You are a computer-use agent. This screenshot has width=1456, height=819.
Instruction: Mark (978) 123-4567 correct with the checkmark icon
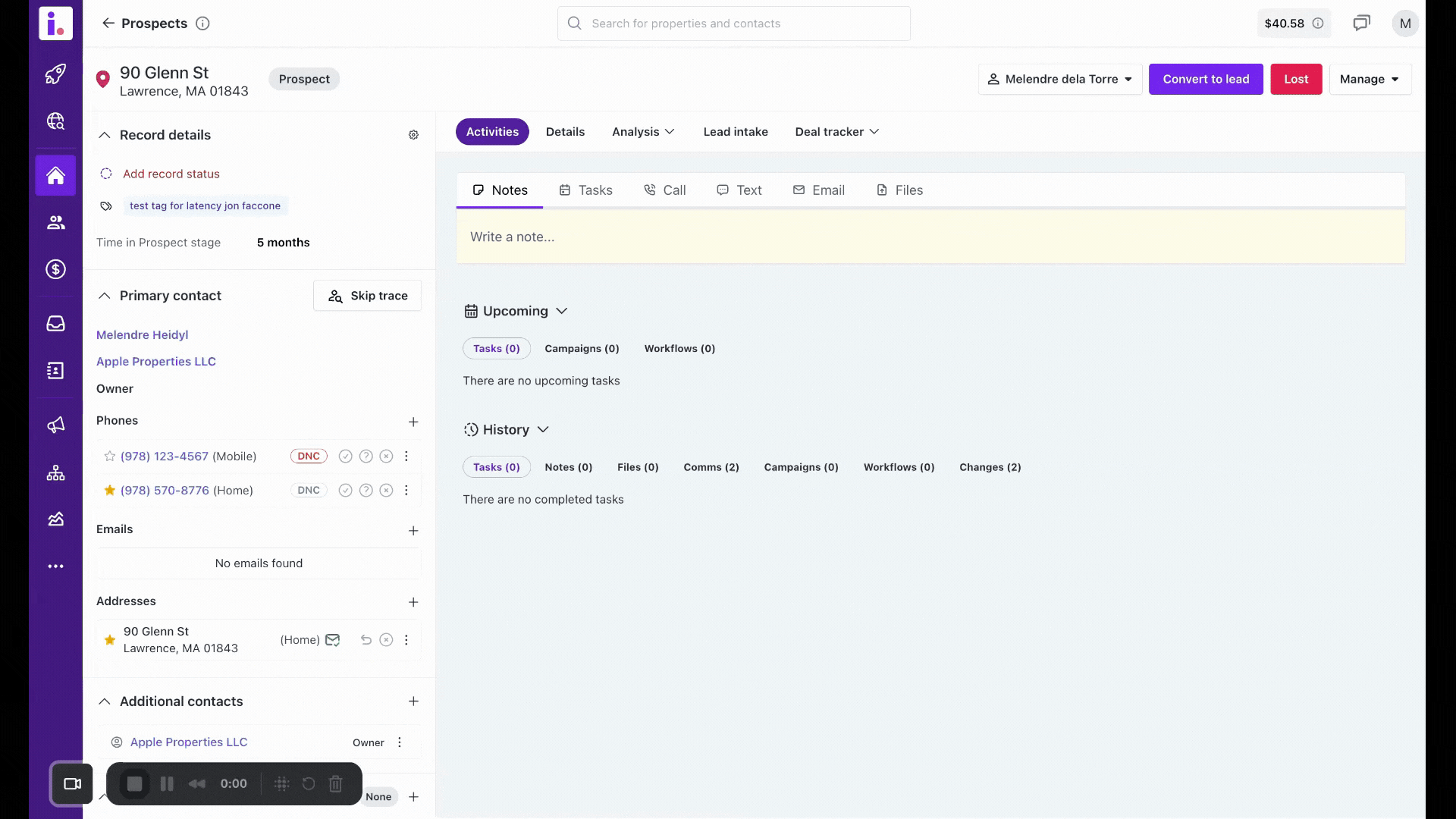(346, 456)
